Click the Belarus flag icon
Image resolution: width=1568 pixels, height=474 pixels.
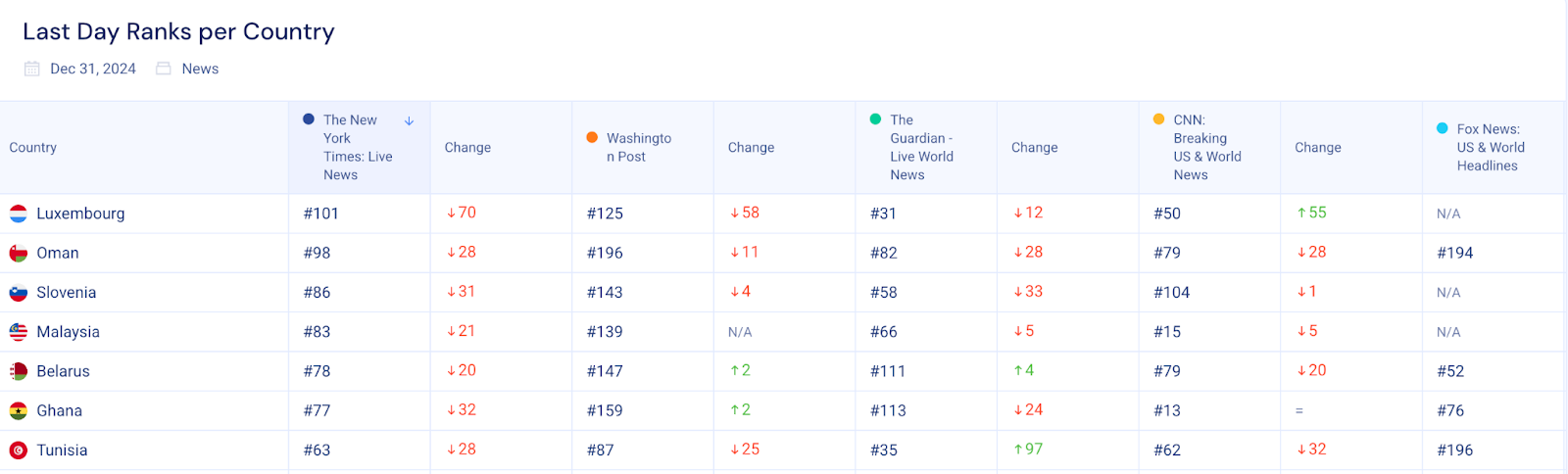tap(19, 371)
